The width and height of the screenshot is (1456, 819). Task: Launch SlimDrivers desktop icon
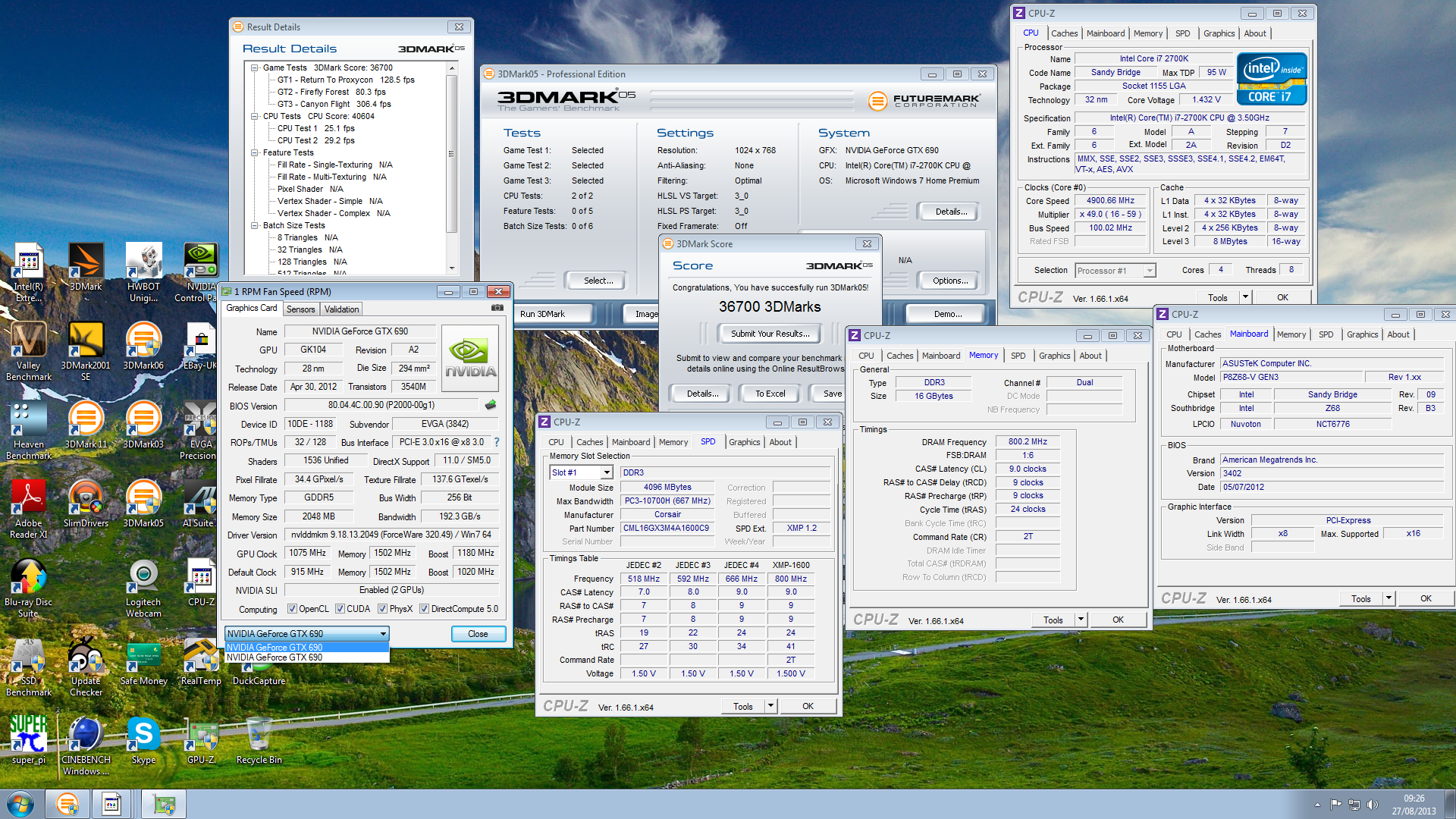click(x=86, y=504)
